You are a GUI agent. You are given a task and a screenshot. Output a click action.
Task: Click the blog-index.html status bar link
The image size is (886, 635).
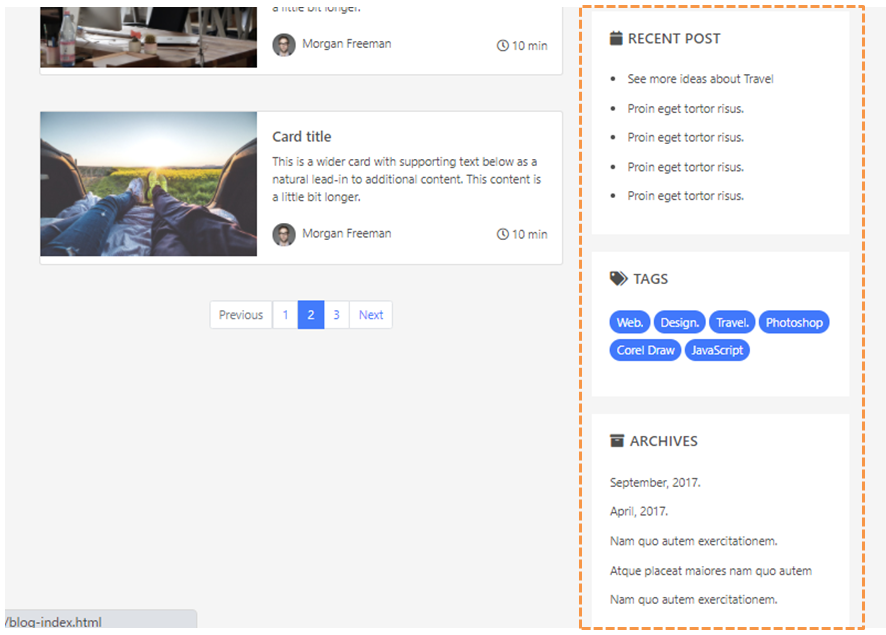point(55,622)
